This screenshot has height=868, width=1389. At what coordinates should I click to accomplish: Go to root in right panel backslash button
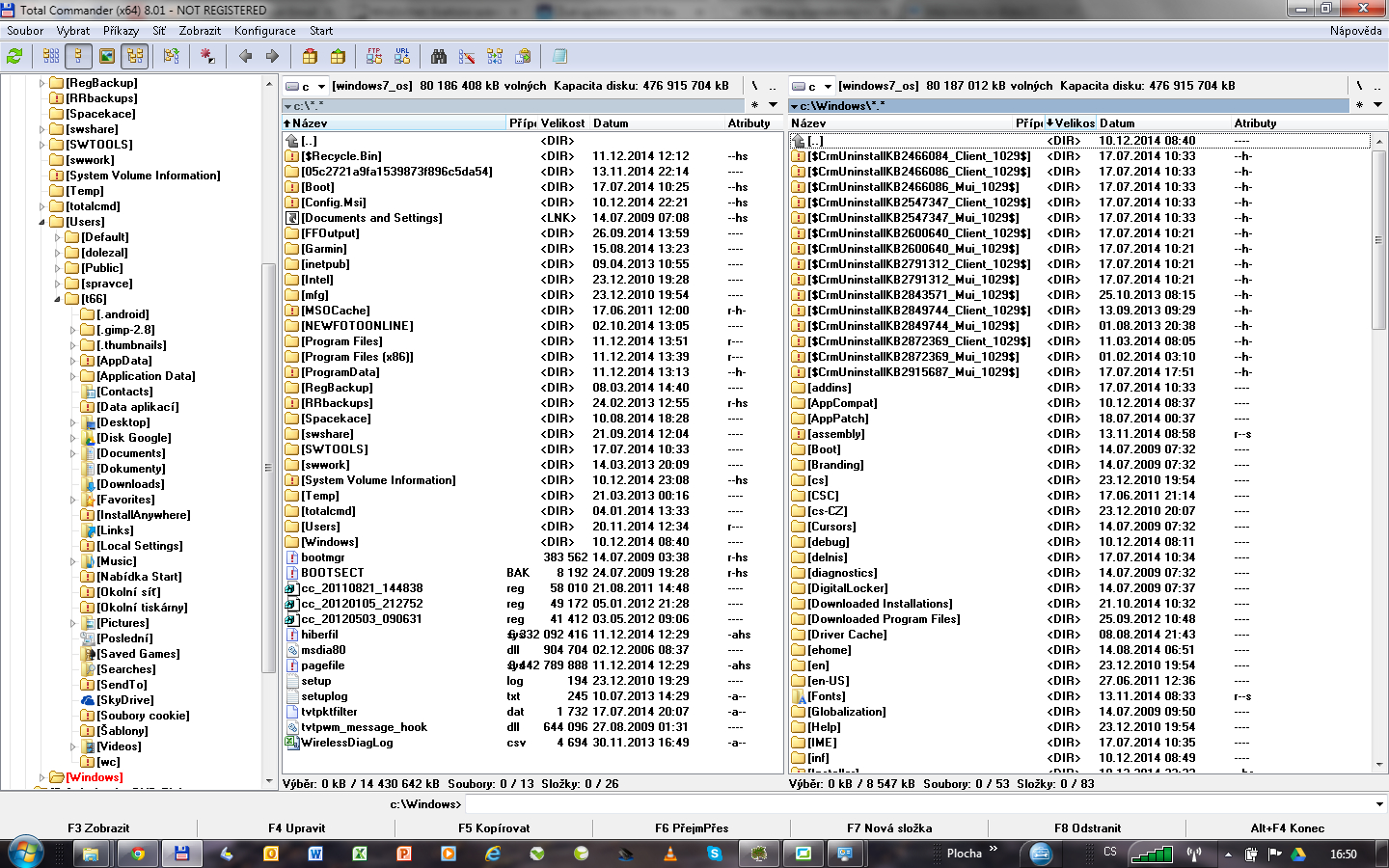point(1359,86)
